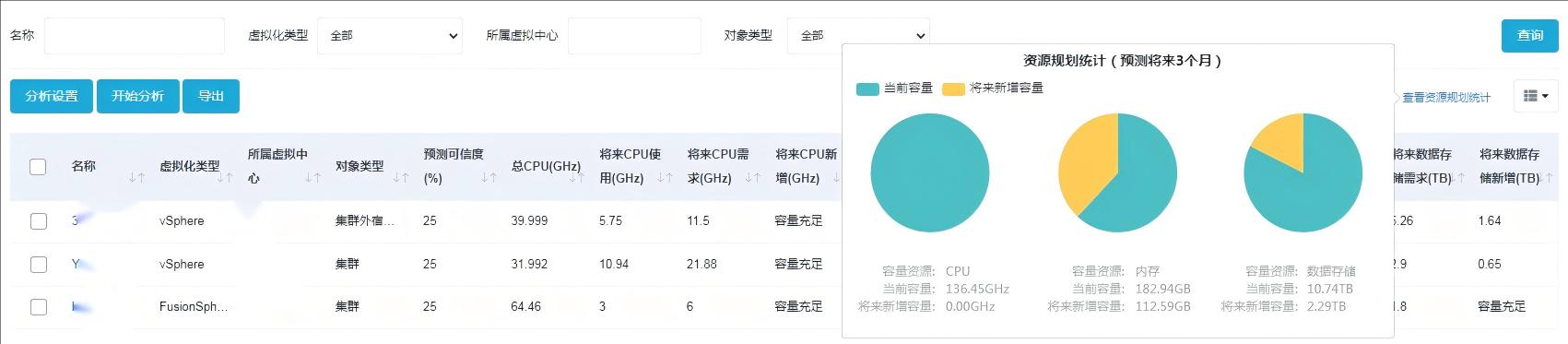Viewport: 1568px width, 344px height.
Task: Sort by 所属虚拟中心 column arrows
Action: 312,177
